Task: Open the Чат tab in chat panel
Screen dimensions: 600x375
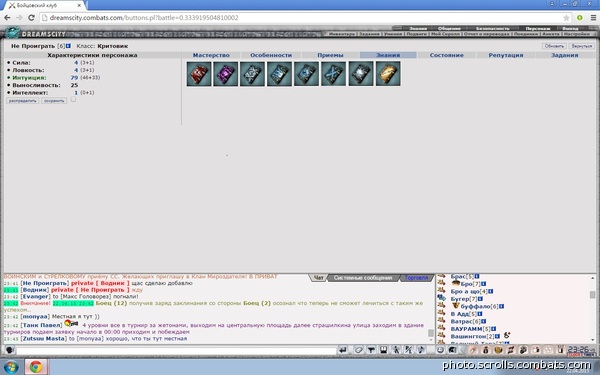Action: pyautogui.click(x=318, y=278)
